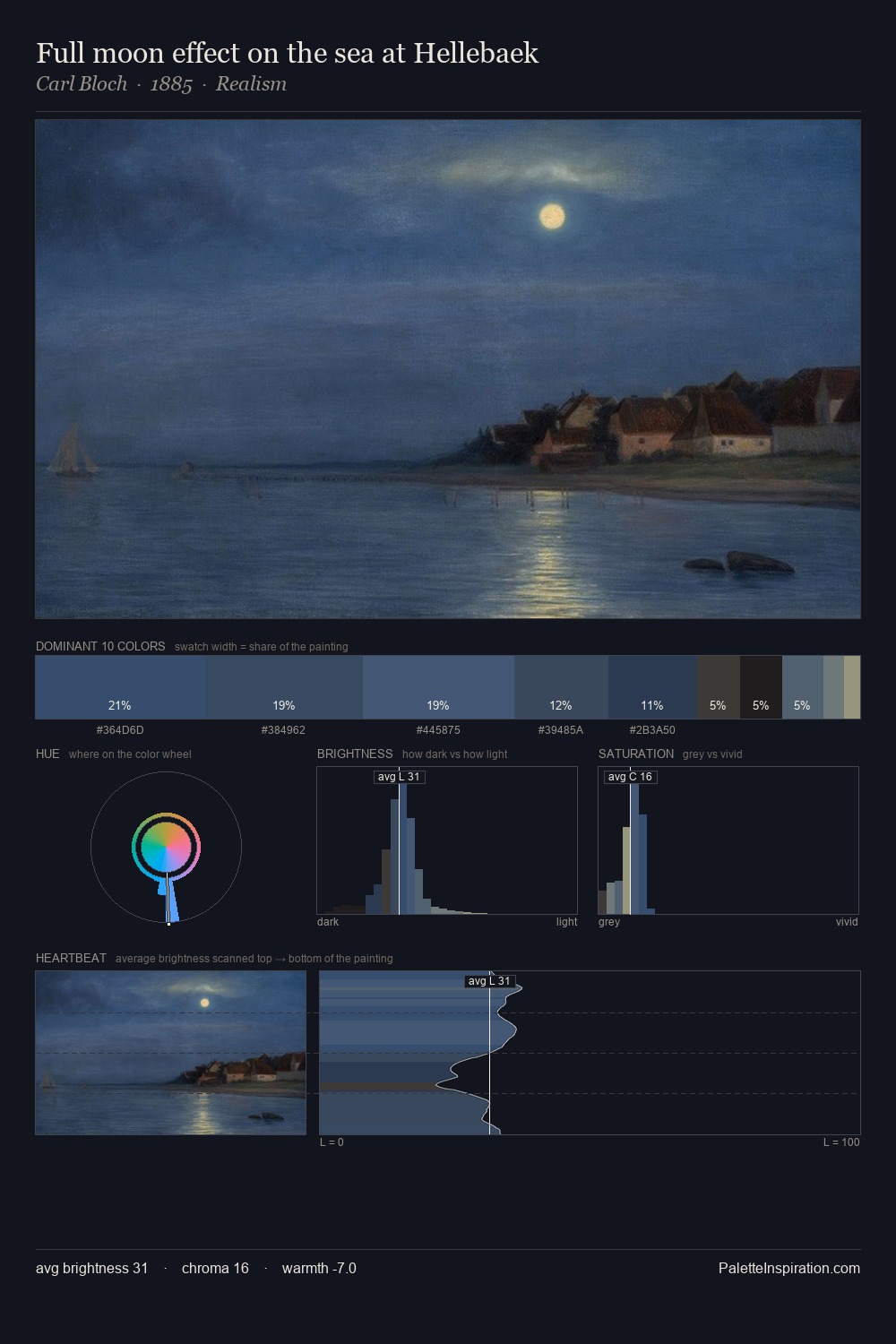The height and width of the screenshot is (1344, 896).
Task: Click the year 1885
Action: 171,84
